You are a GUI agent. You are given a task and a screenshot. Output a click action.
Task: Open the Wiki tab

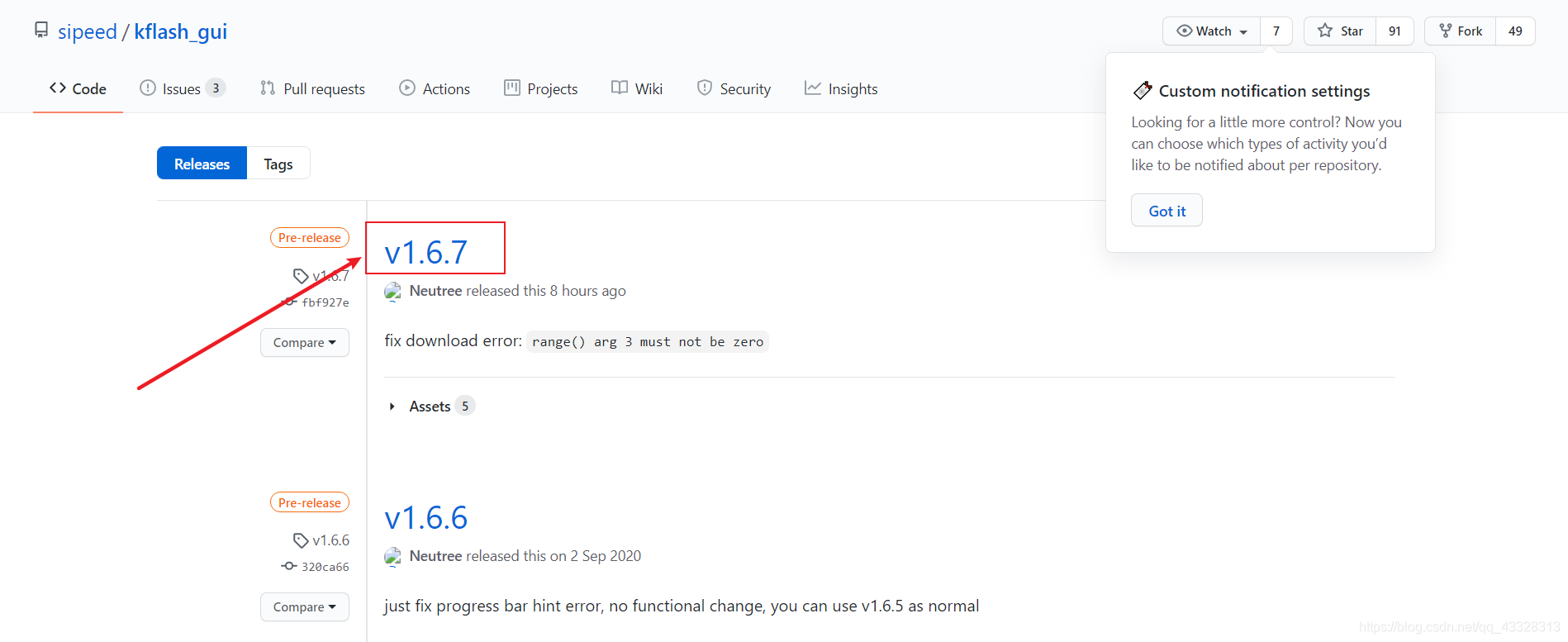(637, 88)
